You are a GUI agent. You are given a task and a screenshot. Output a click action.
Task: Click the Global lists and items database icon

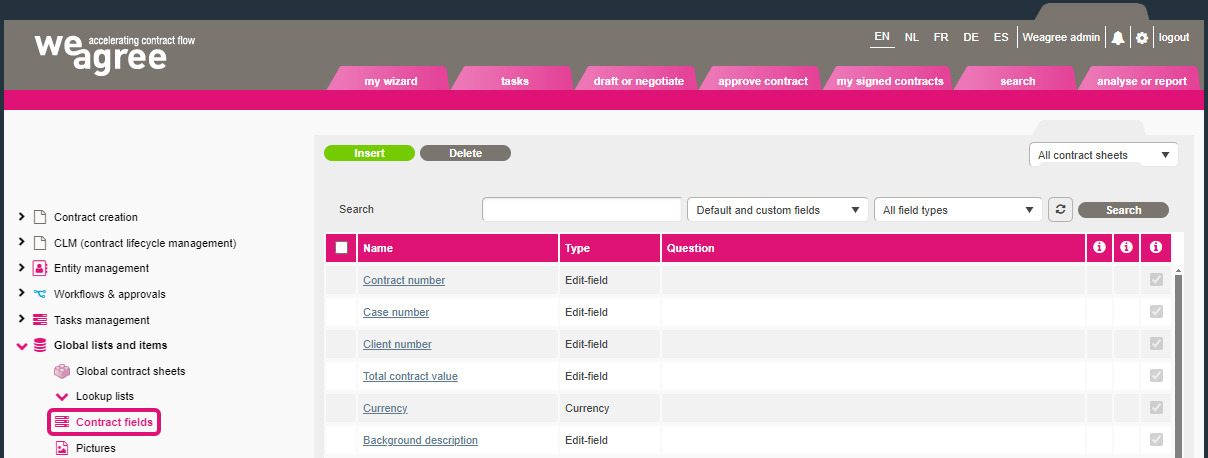40,345
